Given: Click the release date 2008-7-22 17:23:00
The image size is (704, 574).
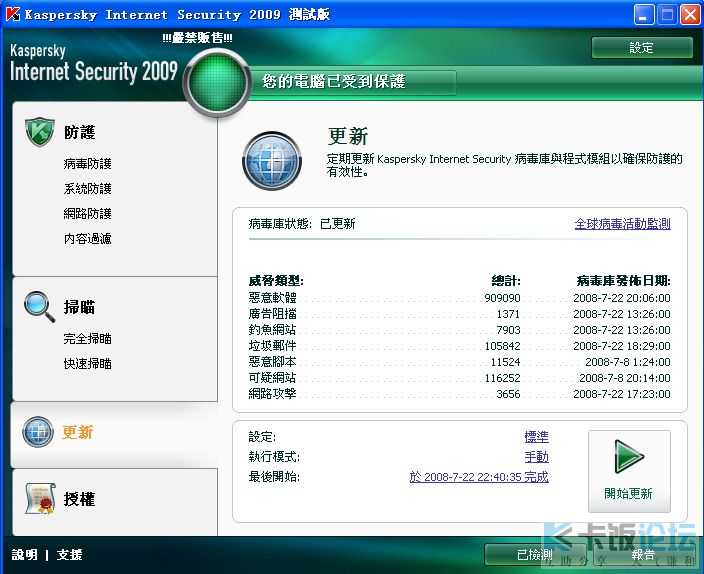Looking at the screenshot, I should (x=622, y=394).
